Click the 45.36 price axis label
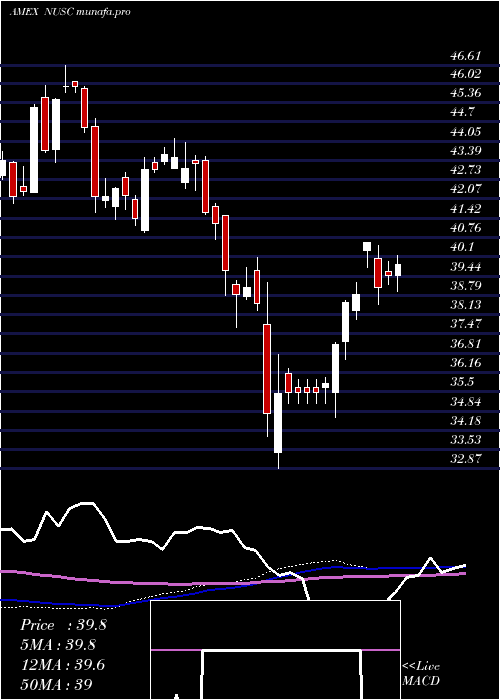The image size is (500, 700). coord(466,93)
